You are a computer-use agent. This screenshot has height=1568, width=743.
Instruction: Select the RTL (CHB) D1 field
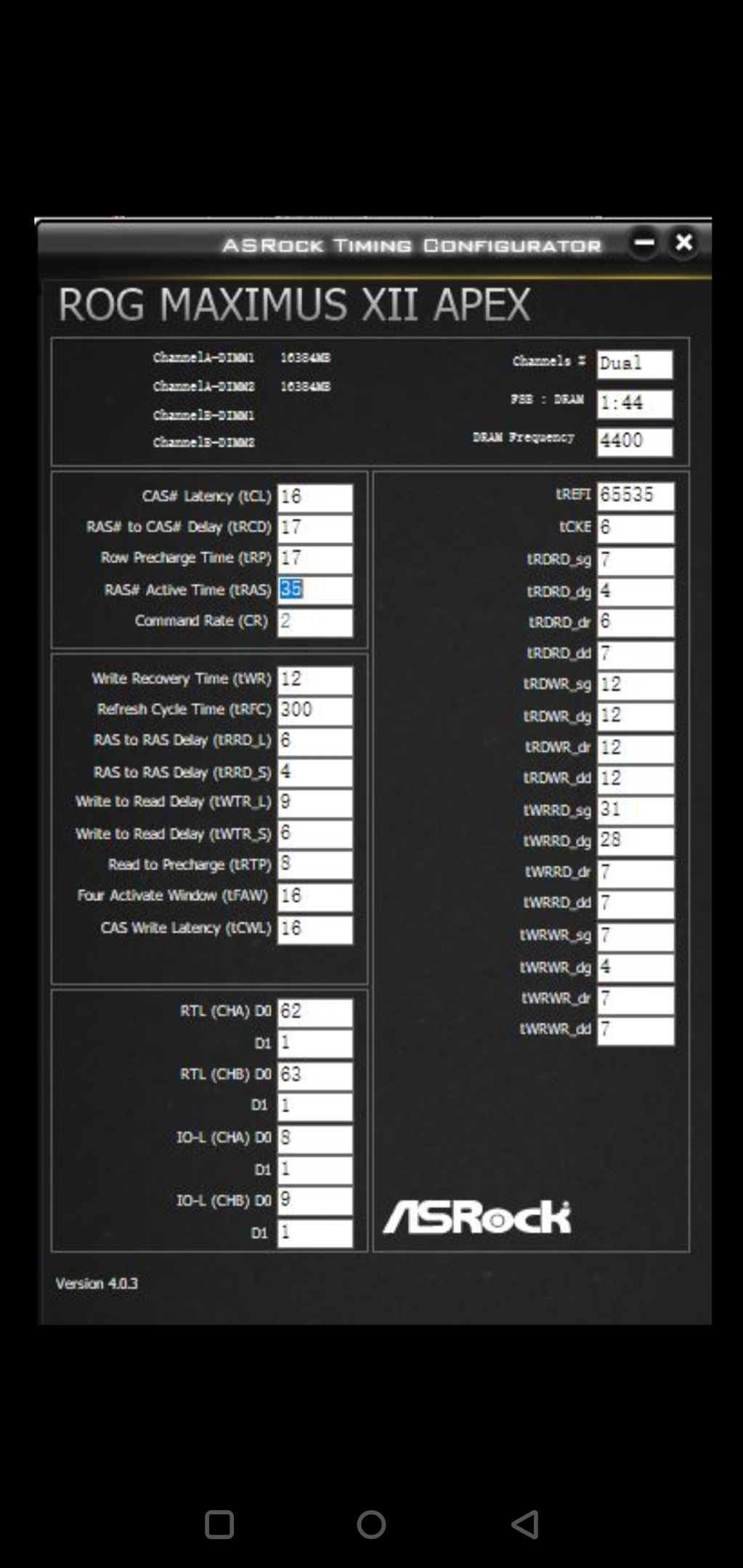(315, 1106)
